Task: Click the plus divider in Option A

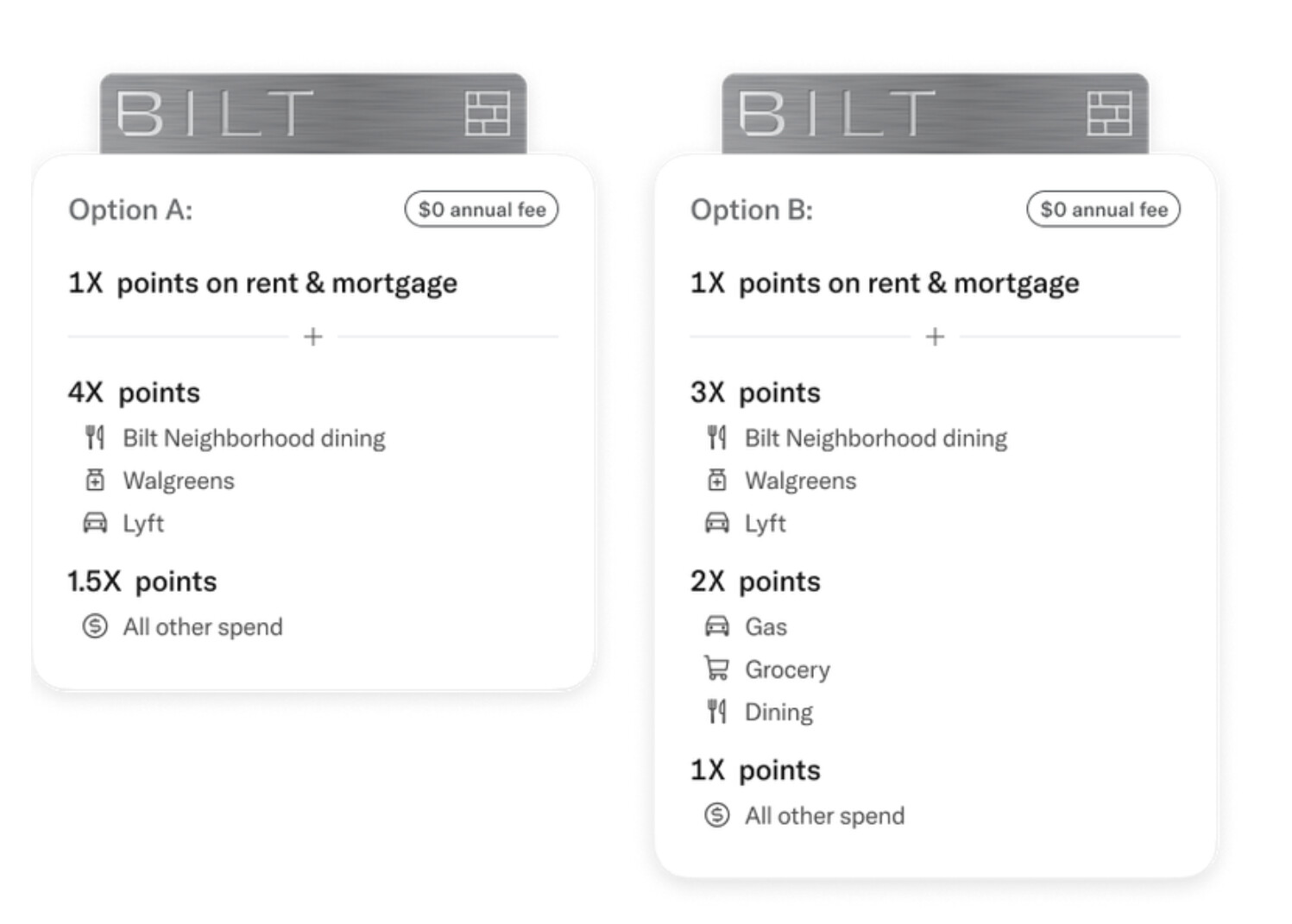Action: point(313,336)
